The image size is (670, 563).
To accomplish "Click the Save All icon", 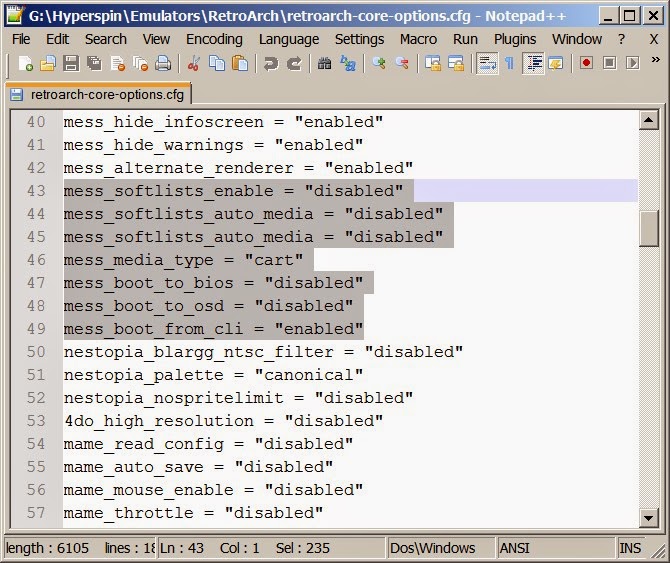I will (x=94, y=64).
